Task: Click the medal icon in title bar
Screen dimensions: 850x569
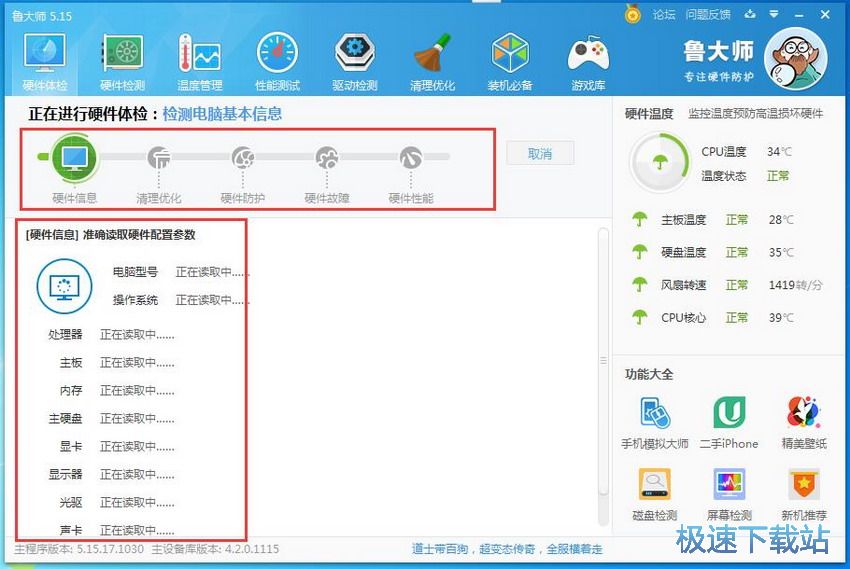Action: [x=632, y=14]
